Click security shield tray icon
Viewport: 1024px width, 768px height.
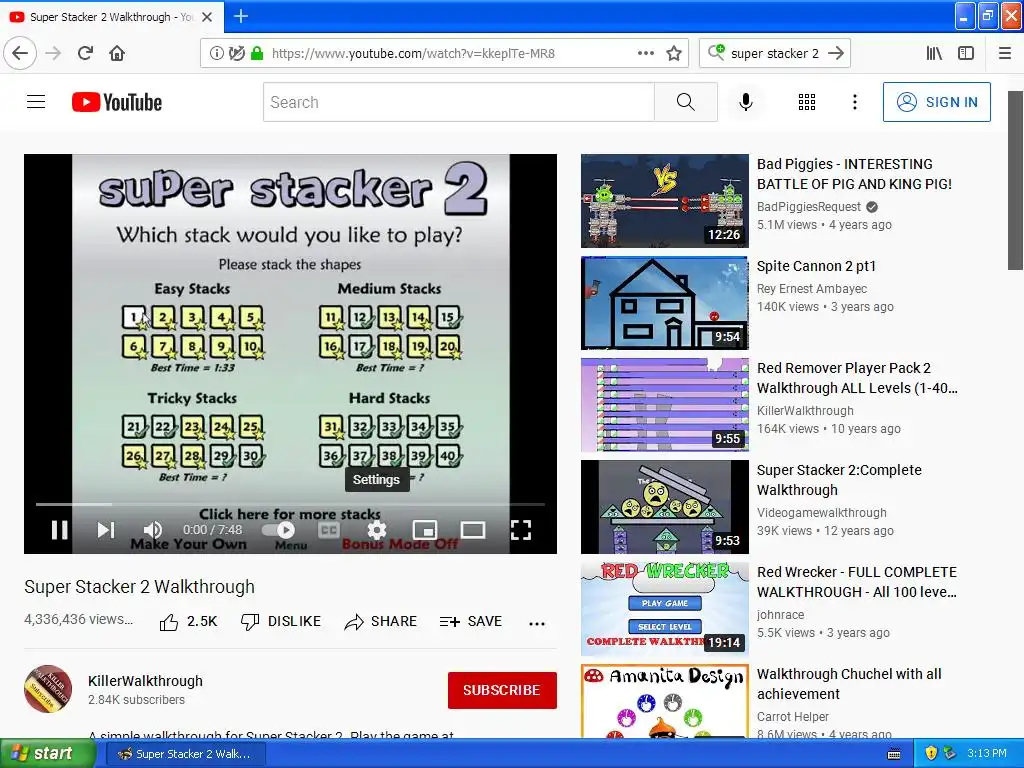tap(931, 754)
